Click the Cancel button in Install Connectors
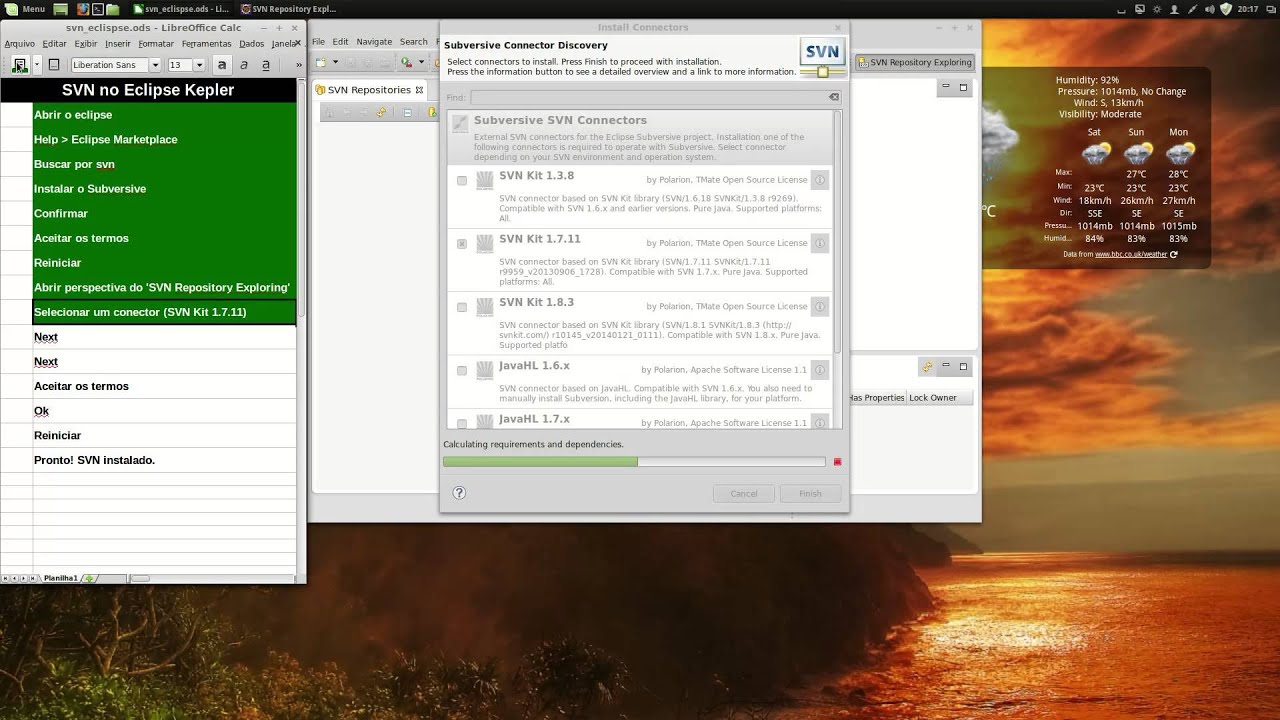Screen dimensions: 1280x720 [744, 494]
